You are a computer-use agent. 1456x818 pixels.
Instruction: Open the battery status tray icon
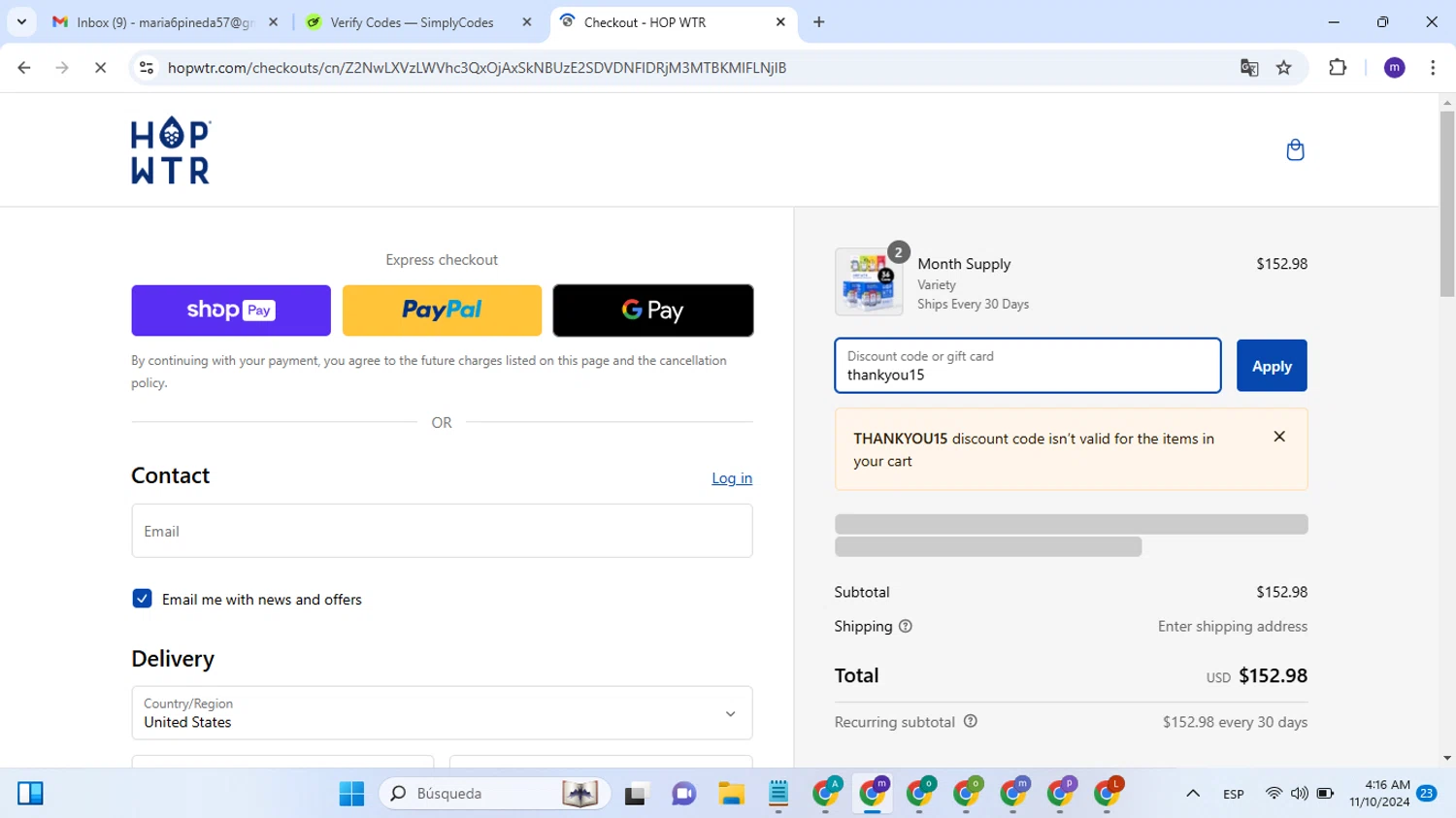(1325, 794)
